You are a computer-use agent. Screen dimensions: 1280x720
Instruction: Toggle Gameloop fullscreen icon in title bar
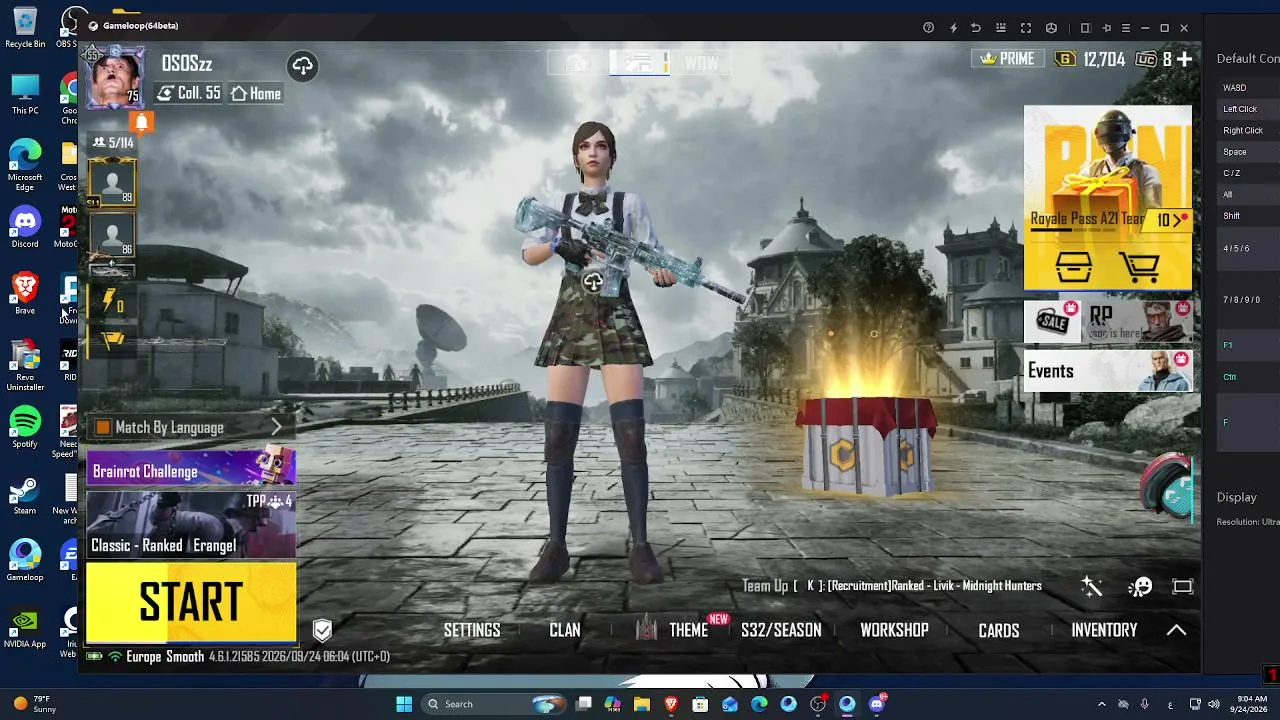pyautogui.click(x=1026, y=28)
